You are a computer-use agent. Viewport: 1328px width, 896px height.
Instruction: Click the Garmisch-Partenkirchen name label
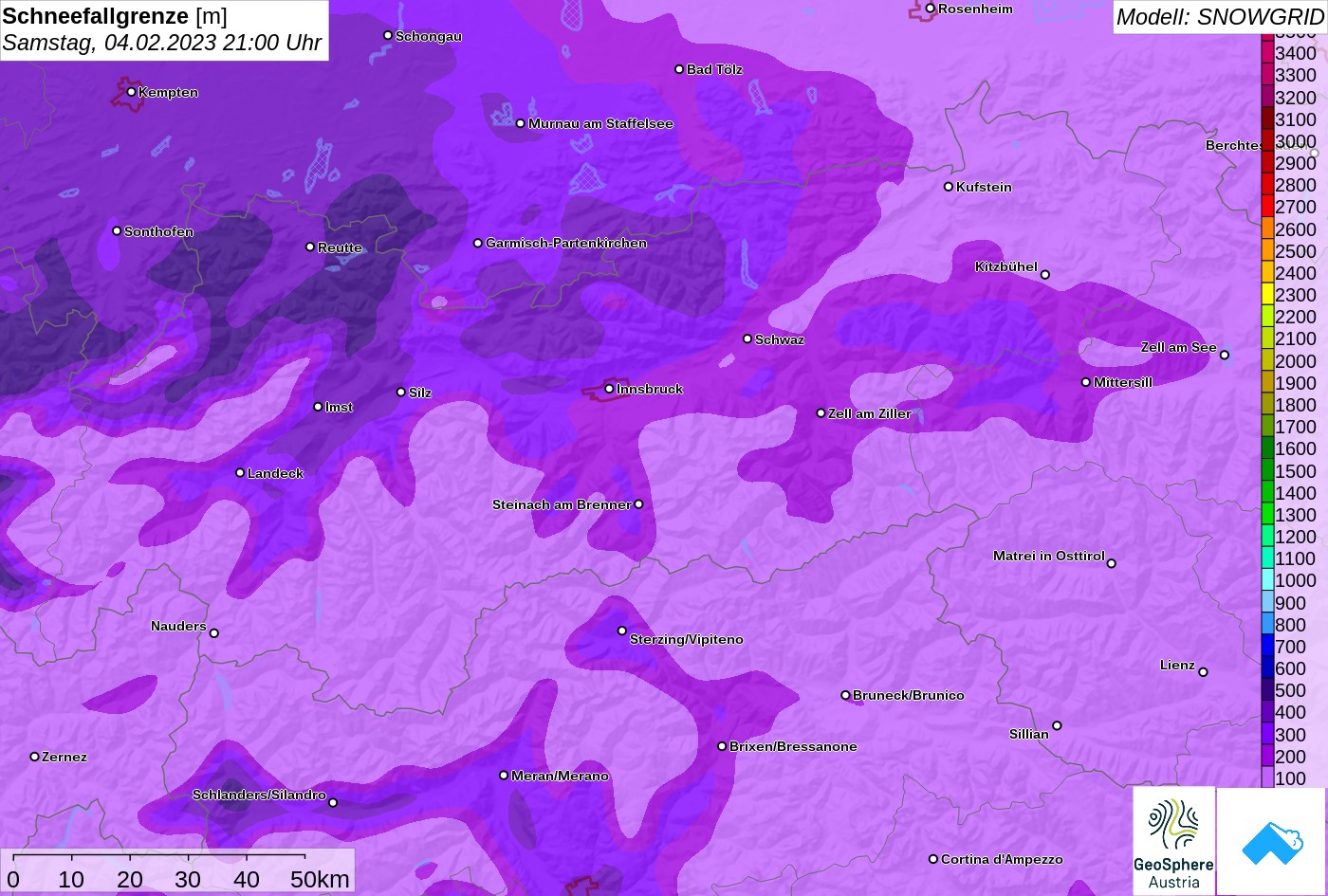coord(566,243)
